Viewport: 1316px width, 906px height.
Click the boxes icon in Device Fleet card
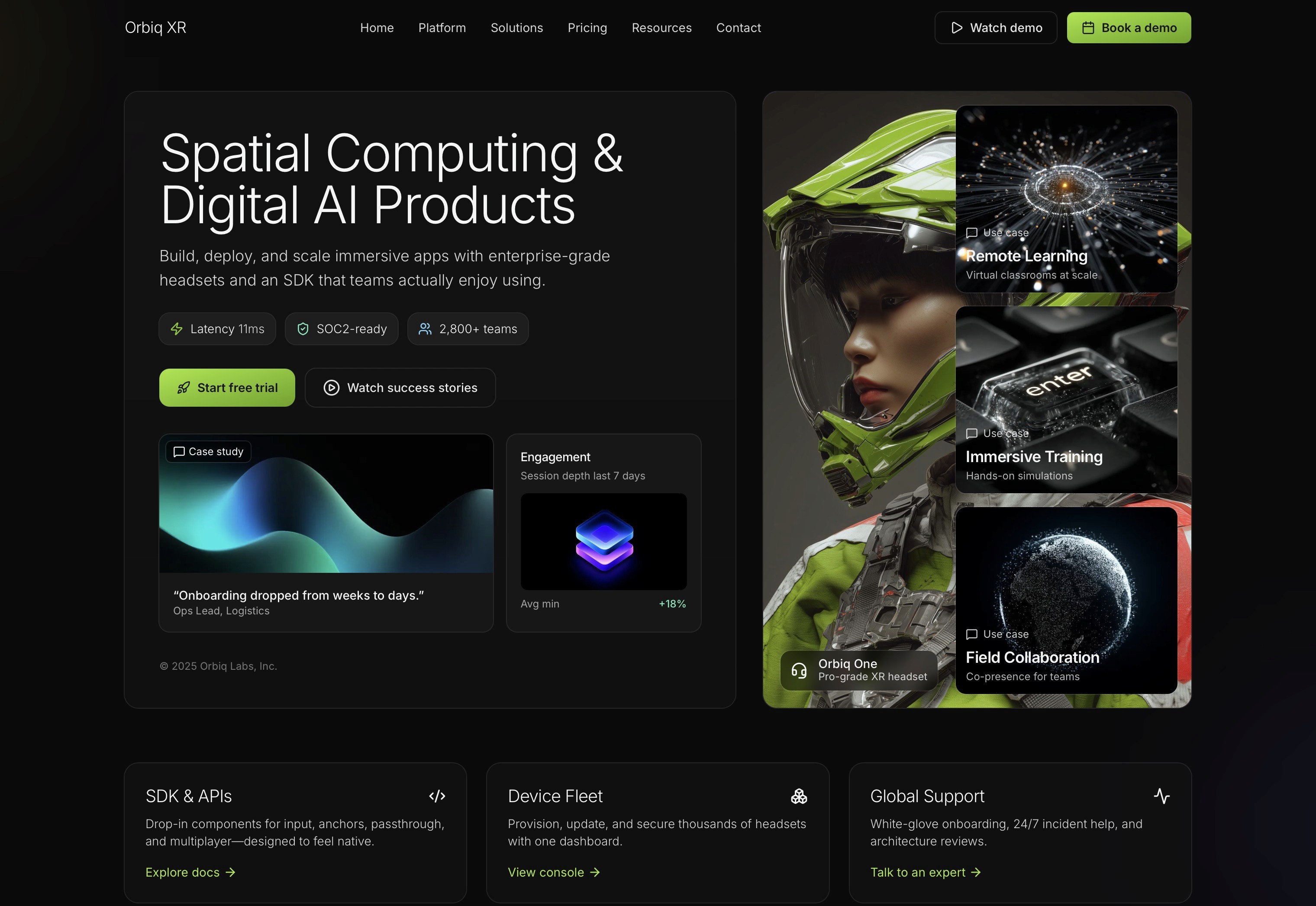[799, 796]
